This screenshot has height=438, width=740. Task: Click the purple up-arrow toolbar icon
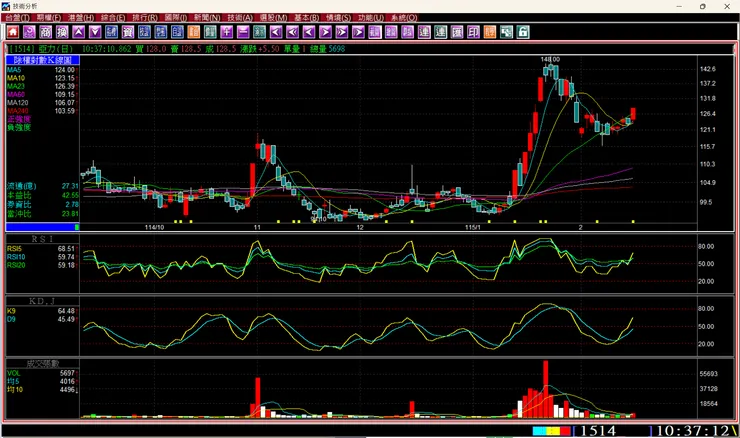pyautogui.click(x=79, y=32)
